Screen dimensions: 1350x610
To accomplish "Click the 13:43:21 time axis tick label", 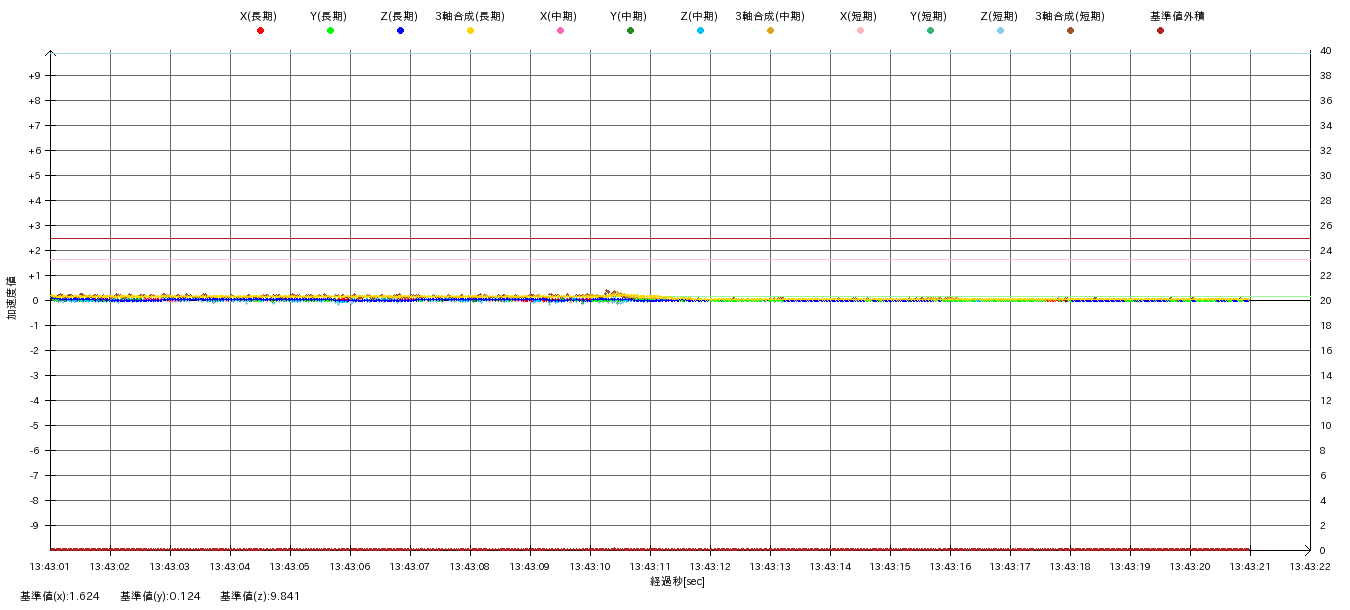I will (1250, 567).
